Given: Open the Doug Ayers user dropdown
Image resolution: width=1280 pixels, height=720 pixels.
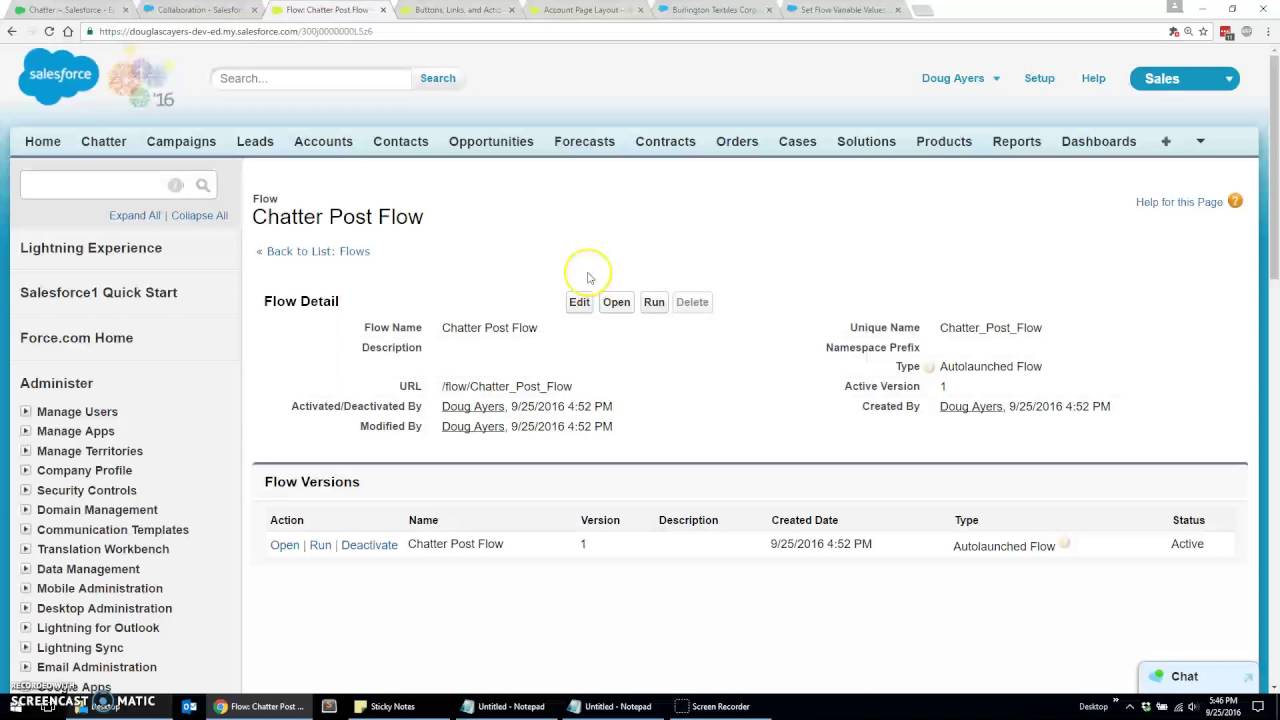Looking at the screenshot, I should pos(960,78).
